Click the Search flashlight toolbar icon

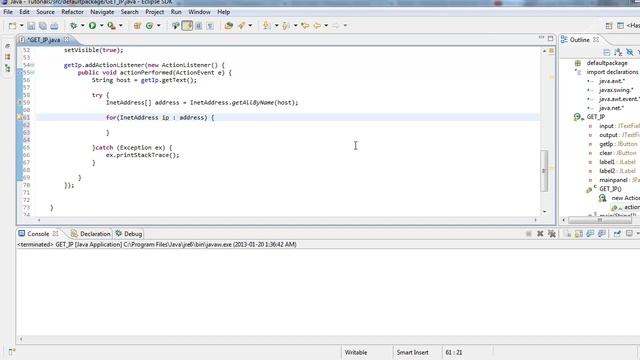242,26
